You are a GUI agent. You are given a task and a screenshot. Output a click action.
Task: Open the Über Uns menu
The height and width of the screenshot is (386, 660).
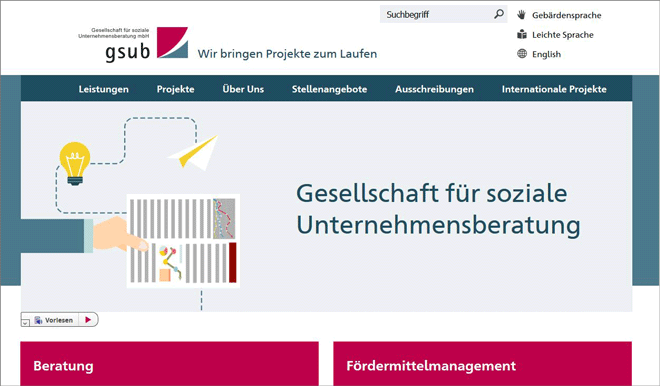point(243,89)
